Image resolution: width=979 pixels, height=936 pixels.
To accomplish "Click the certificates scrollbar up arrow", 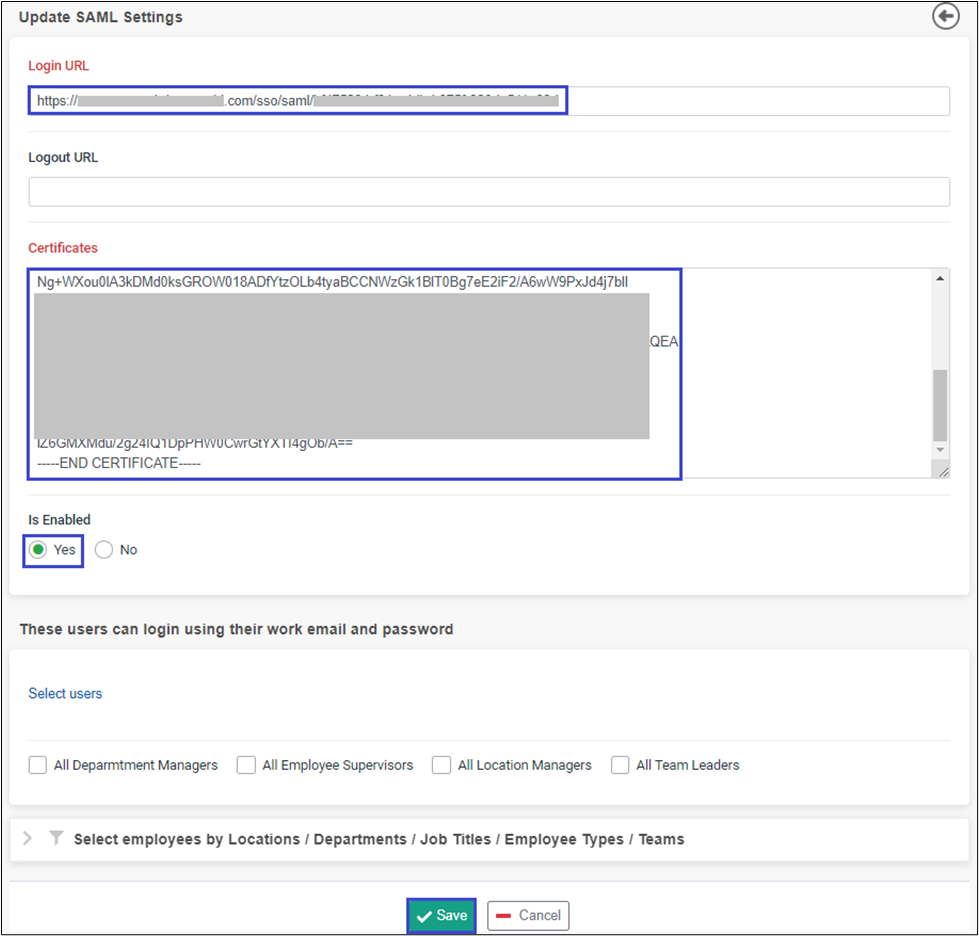I will [940, 278].
